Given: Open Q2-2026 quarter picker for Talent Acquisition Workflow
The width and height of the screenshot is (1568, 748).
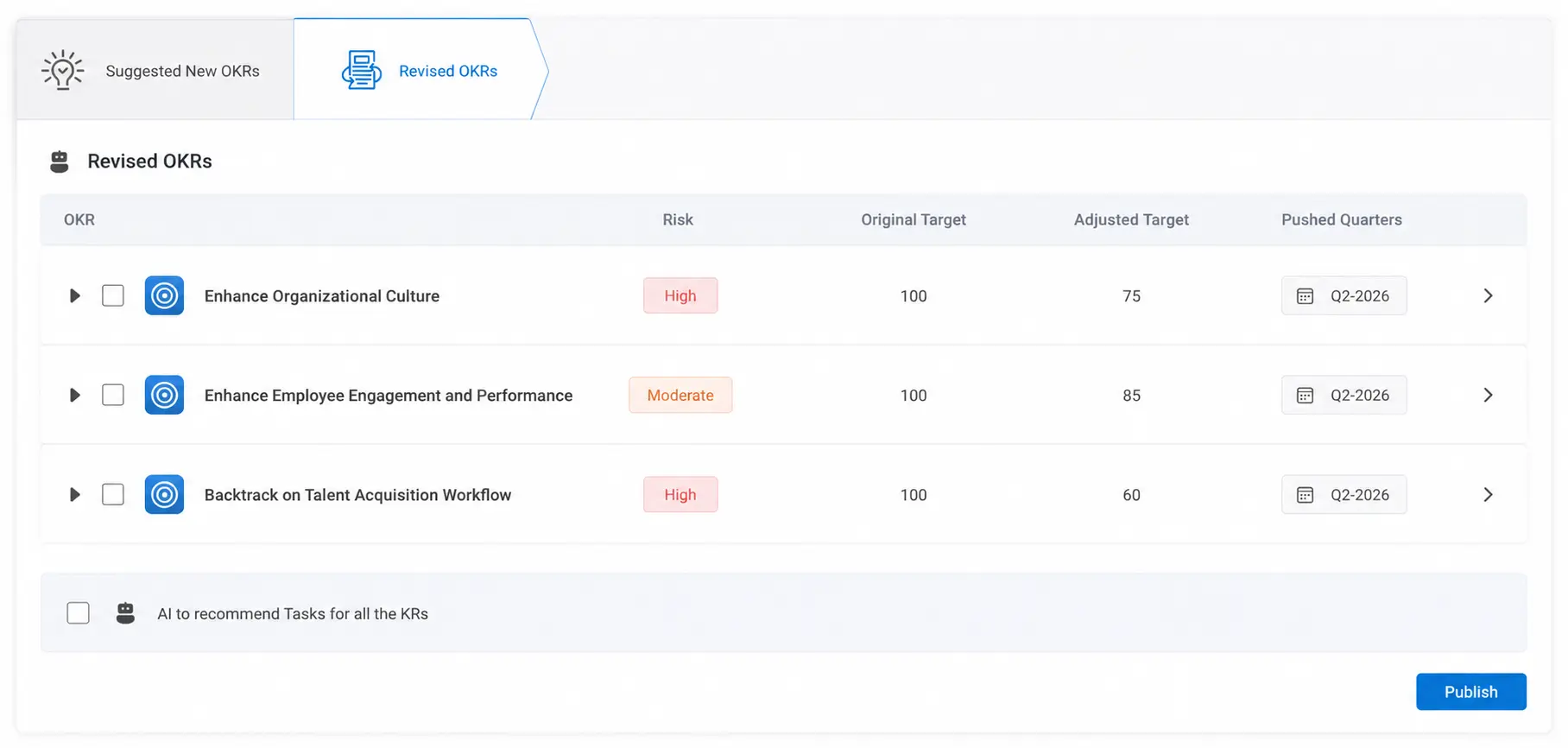Looking at the screenshot, I should click(x=1344, y=494).
